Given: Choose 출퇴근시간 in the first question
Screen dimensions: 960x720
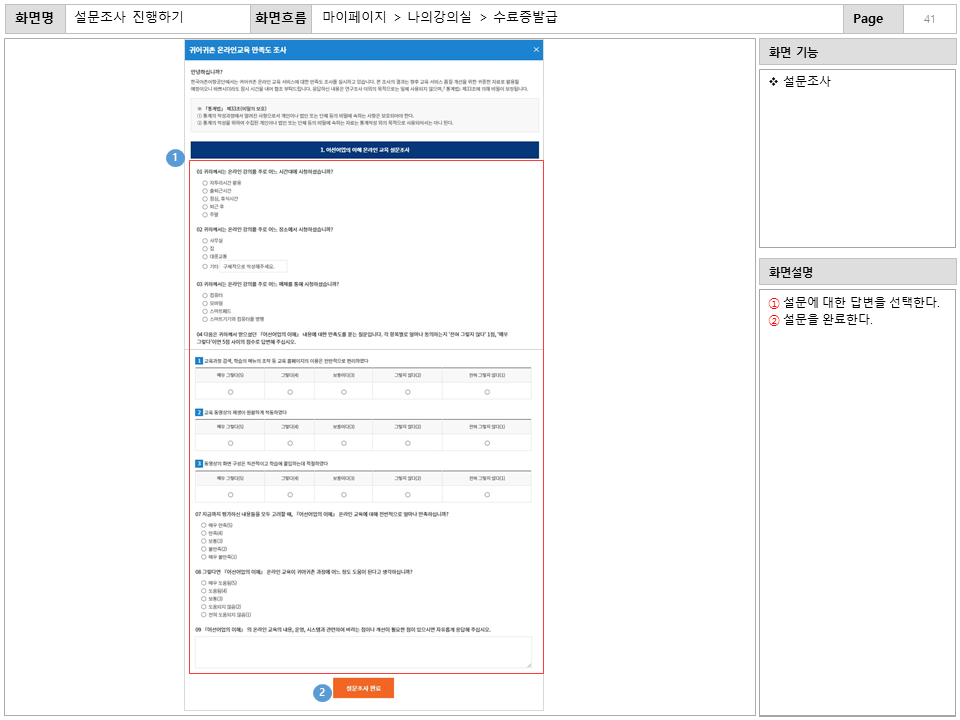Looking at the screenshot, I should pos(204,191).
